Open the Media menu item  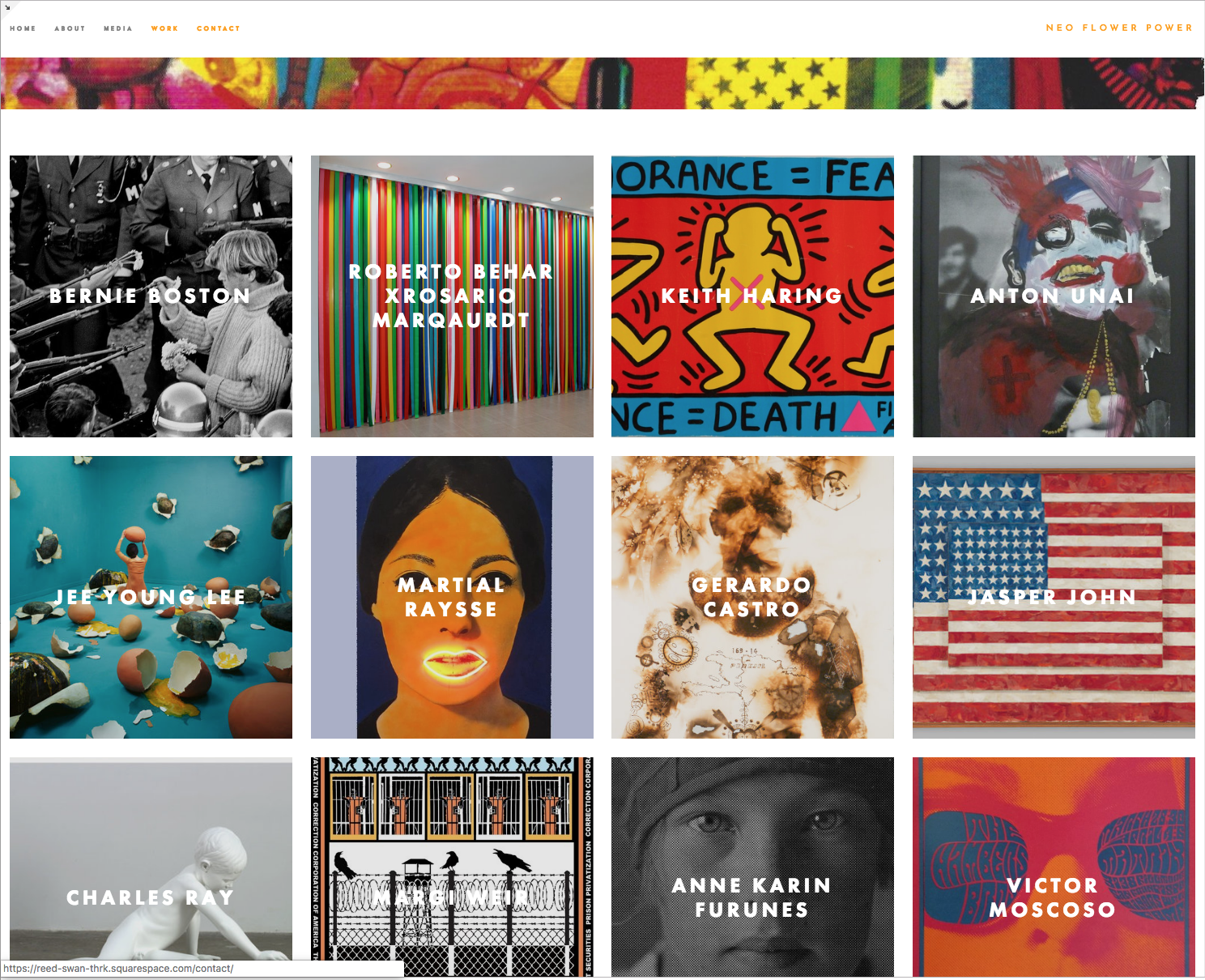[118, 28]
